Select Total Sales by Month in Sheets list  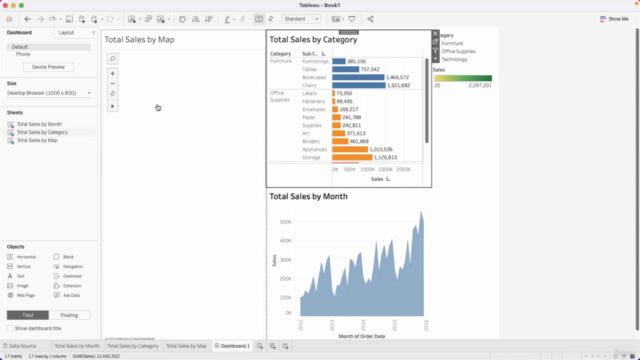(x=39, y=124)
